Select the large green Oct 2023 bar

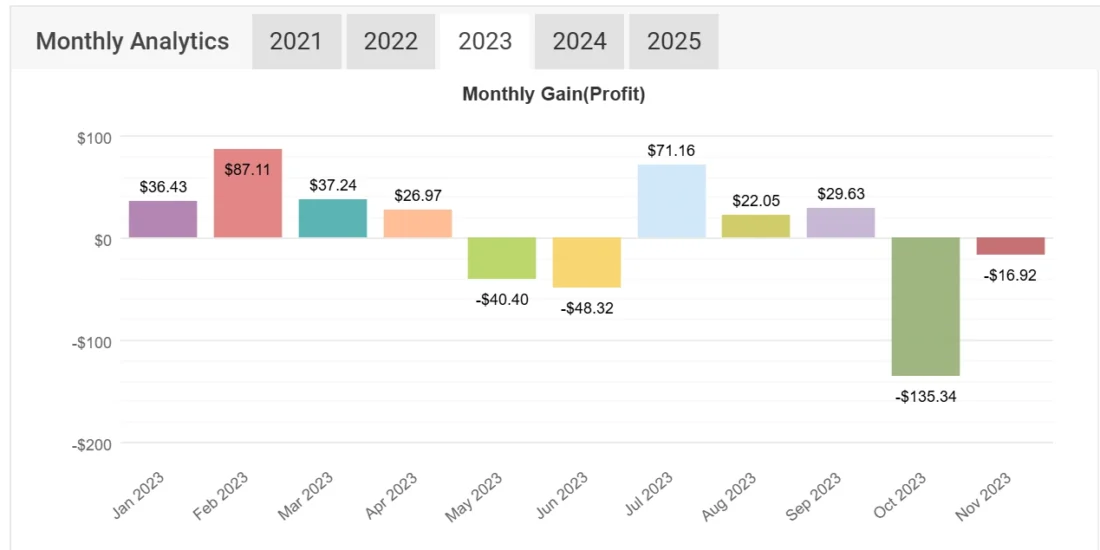tap(926, 306)
